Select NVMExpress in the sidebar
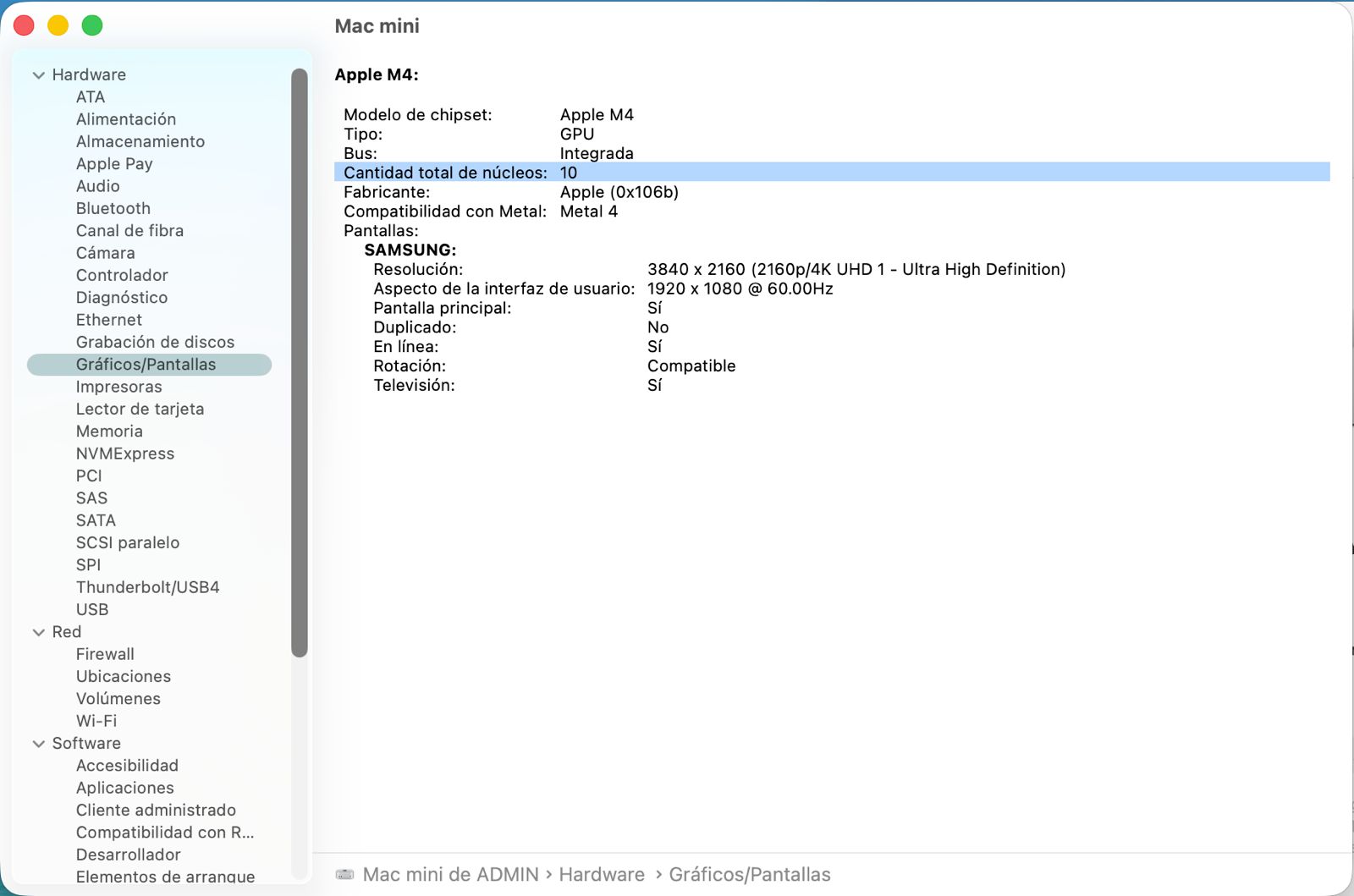Viewport: 1354px width, 896px height. tap(125, 453)
